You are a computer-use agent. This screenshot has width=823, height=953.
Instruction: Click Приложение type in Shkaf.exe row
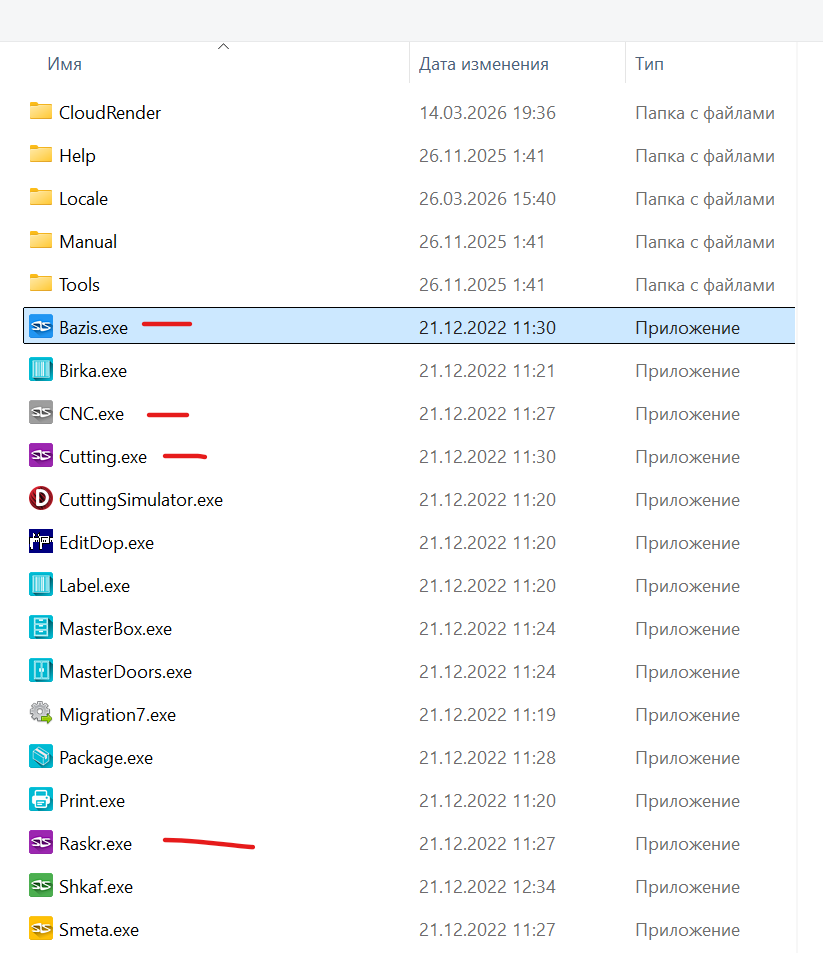(687, 887)
